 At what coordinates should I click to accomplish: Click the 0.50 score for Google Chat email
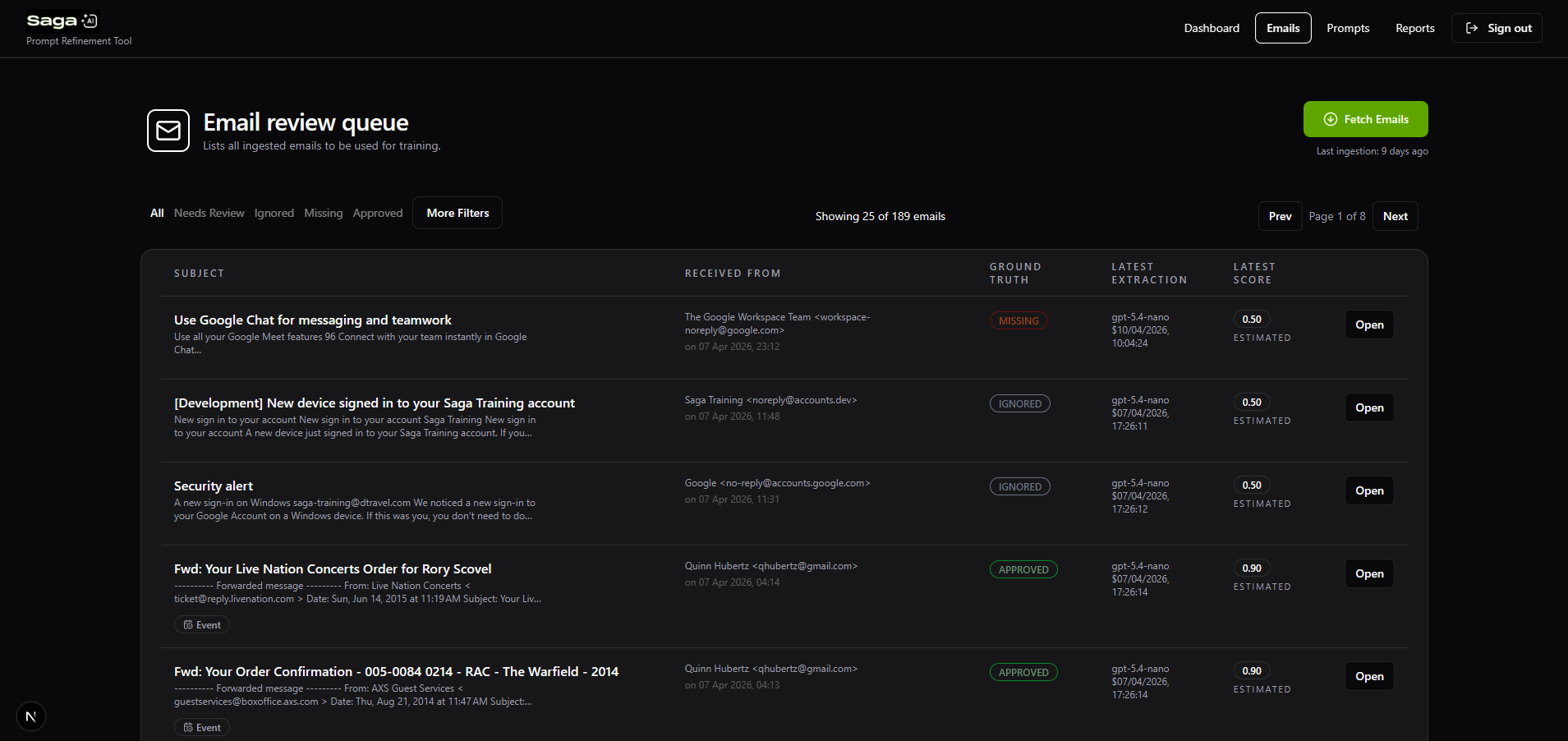coord(1252,319)
